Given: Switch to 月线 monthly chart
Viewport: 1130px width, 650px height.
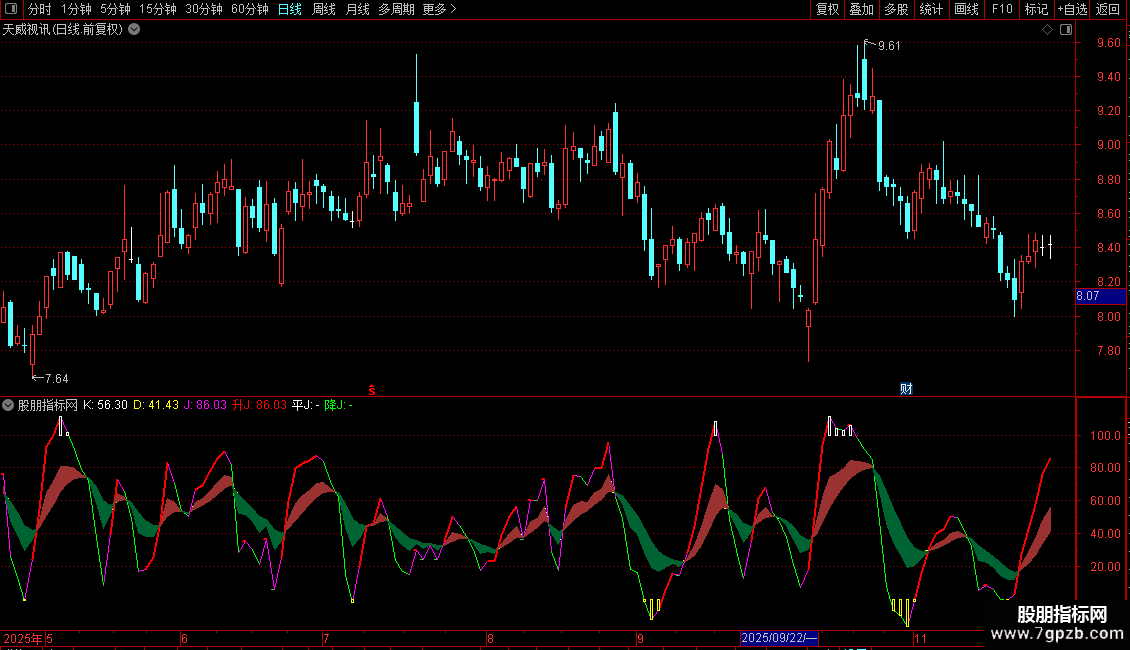Looking at the screenshot, I should click(x=357, y=9).
